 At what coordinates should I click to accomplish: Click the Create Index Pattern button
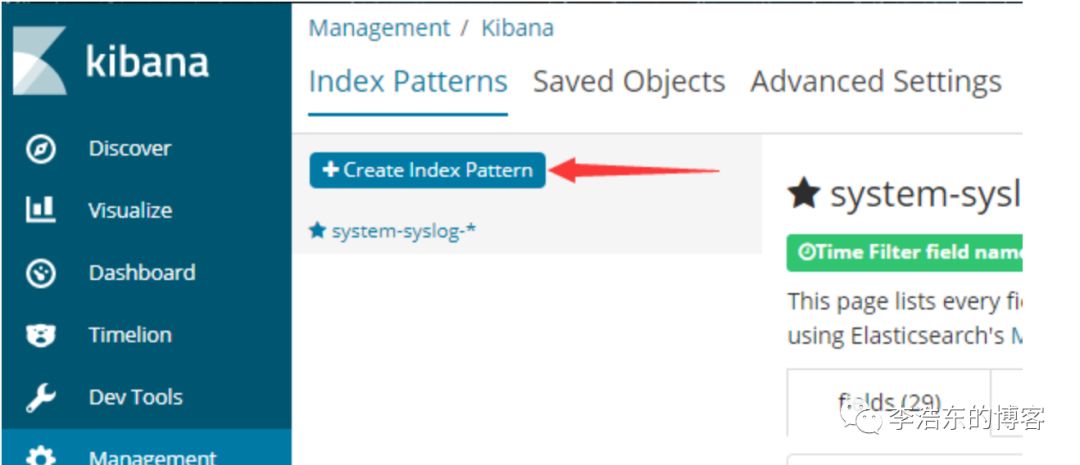427,170
